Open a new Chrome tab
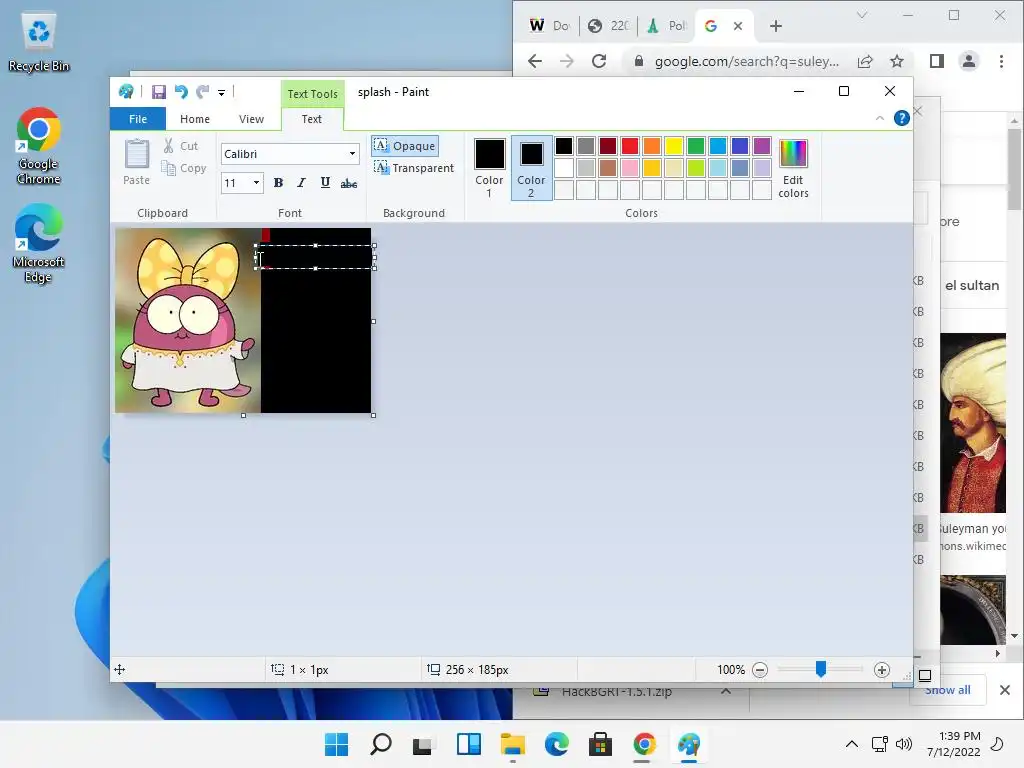 coord(775,26)
